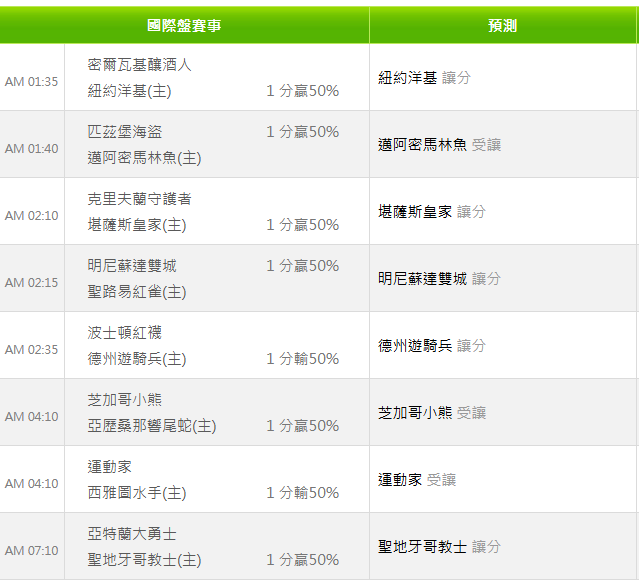Click team name 亞歷桑那響尾蛇(主)
Screen dimensions: 639x584
pyautogui.click(x=152, y=426)
